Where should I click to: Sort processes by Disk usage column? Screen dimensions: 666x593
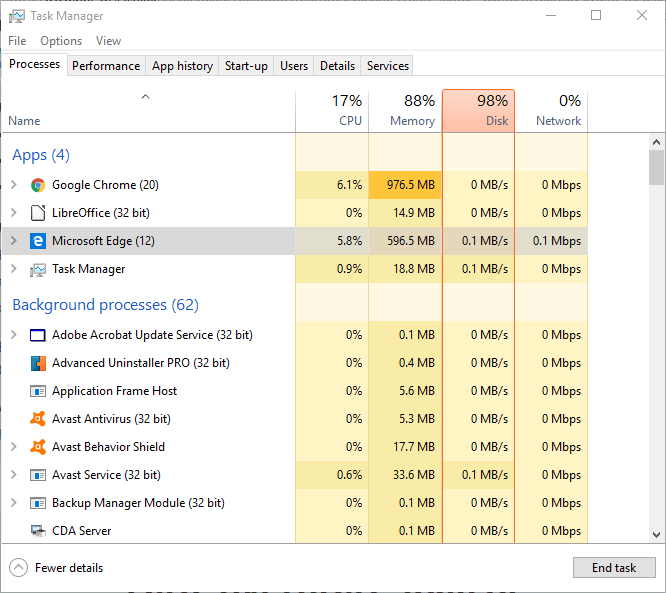click(478, 111)
